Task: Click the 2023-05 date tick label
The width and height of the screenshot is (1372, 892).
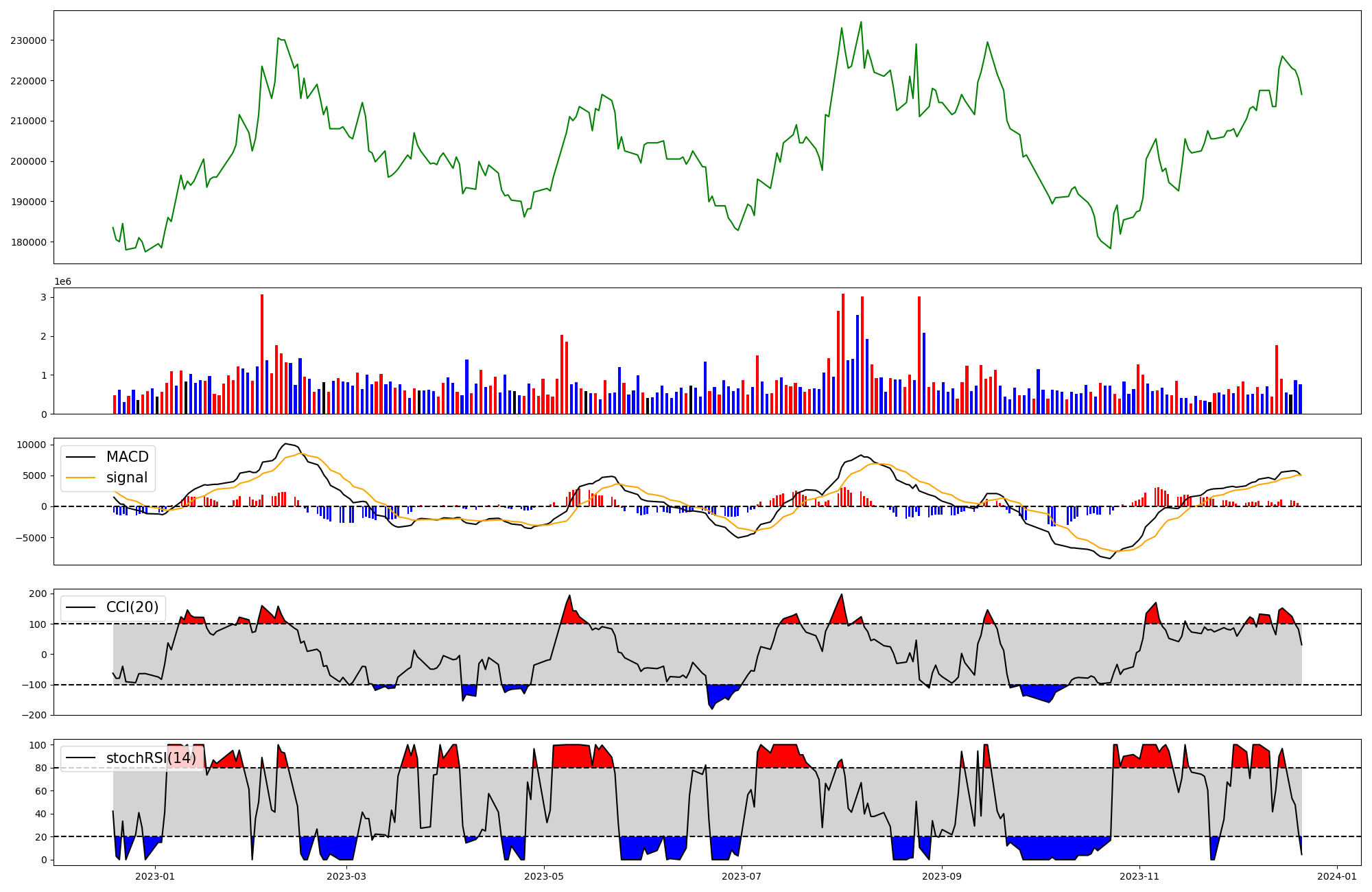Action: pos(544,876)
